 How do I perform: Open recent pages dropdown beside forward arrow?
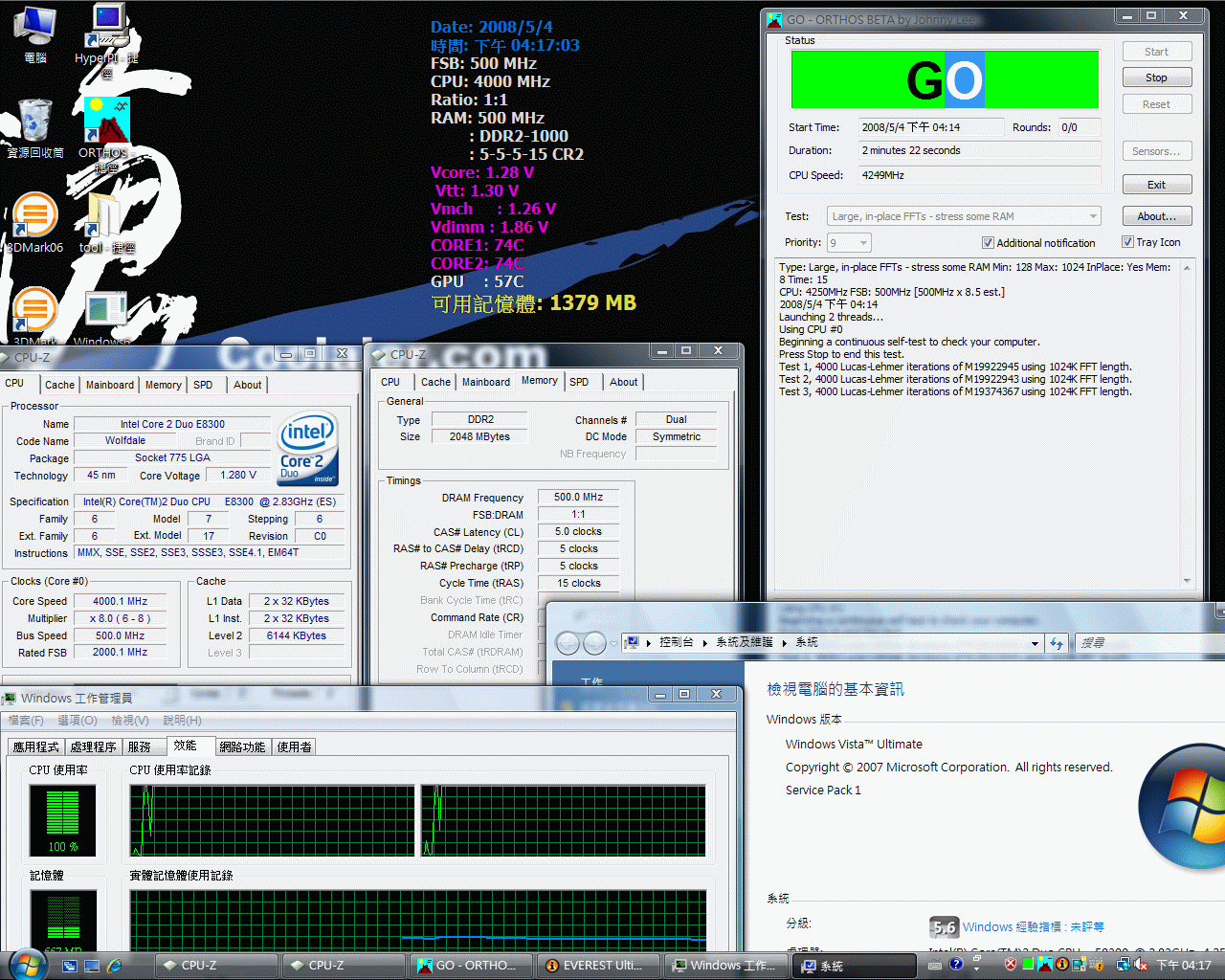click(x=613, y=643)
